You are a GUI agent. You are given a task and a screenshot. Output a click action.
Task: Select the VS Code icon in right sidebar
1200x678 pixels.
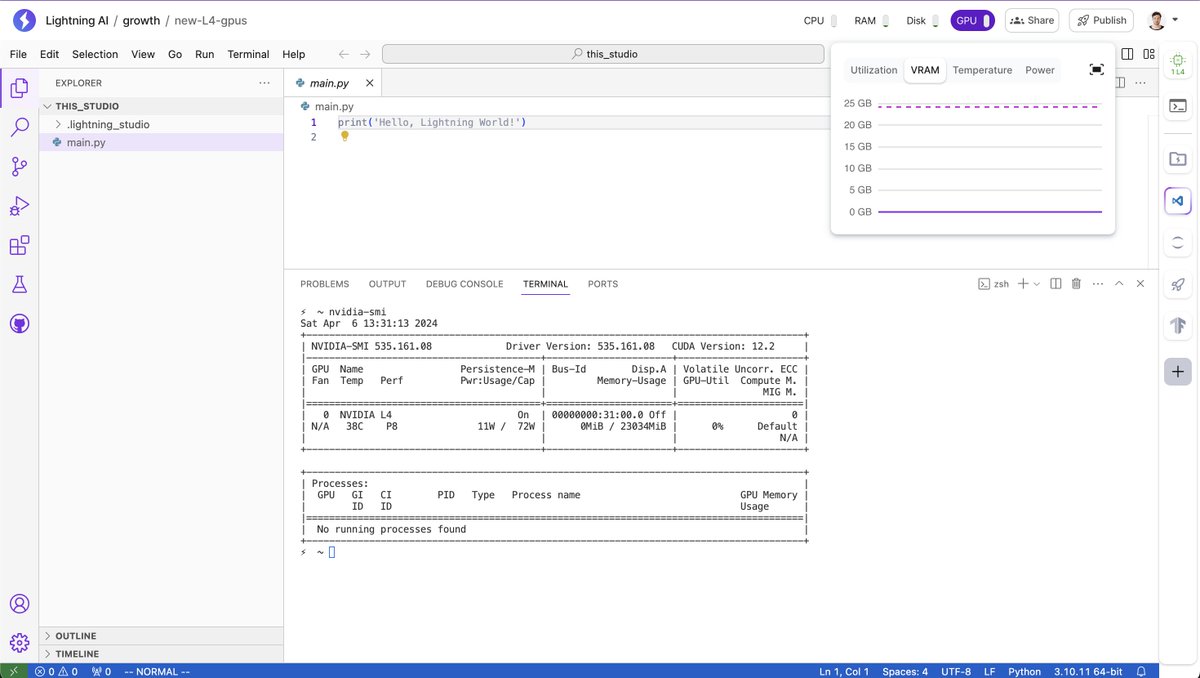1177,201
